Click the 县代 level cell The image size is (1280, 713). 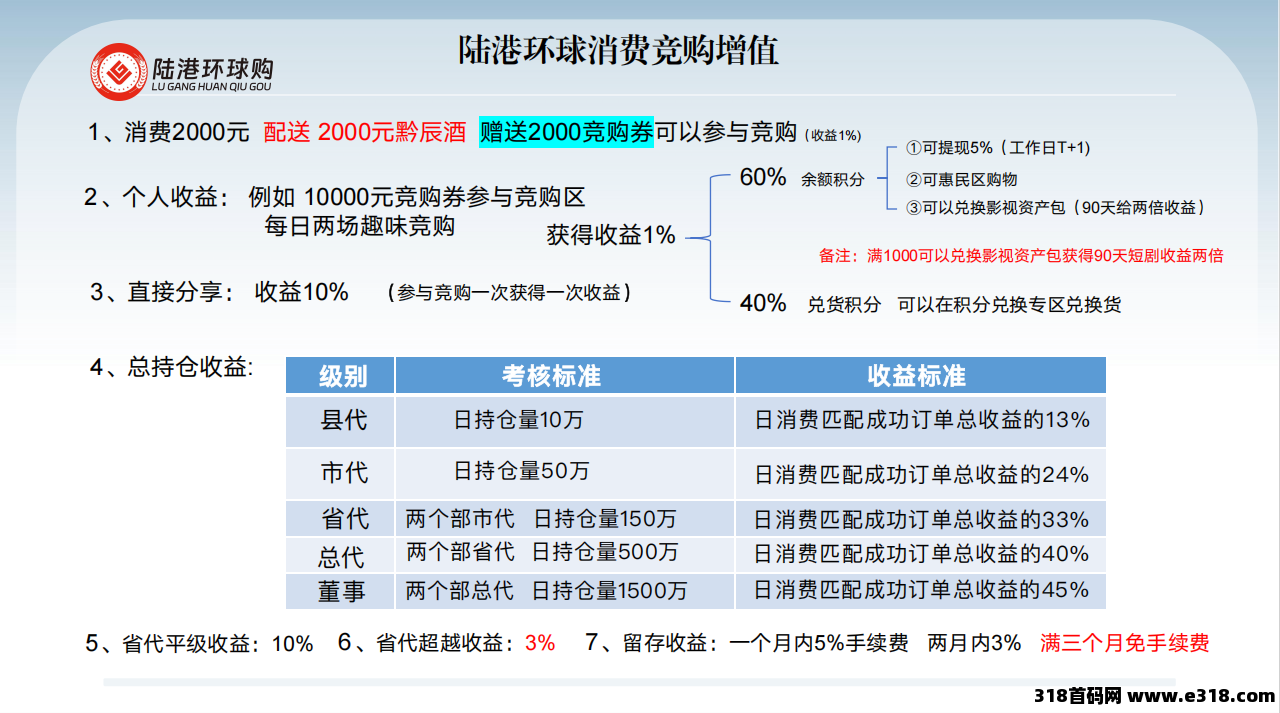coord(341,421)
